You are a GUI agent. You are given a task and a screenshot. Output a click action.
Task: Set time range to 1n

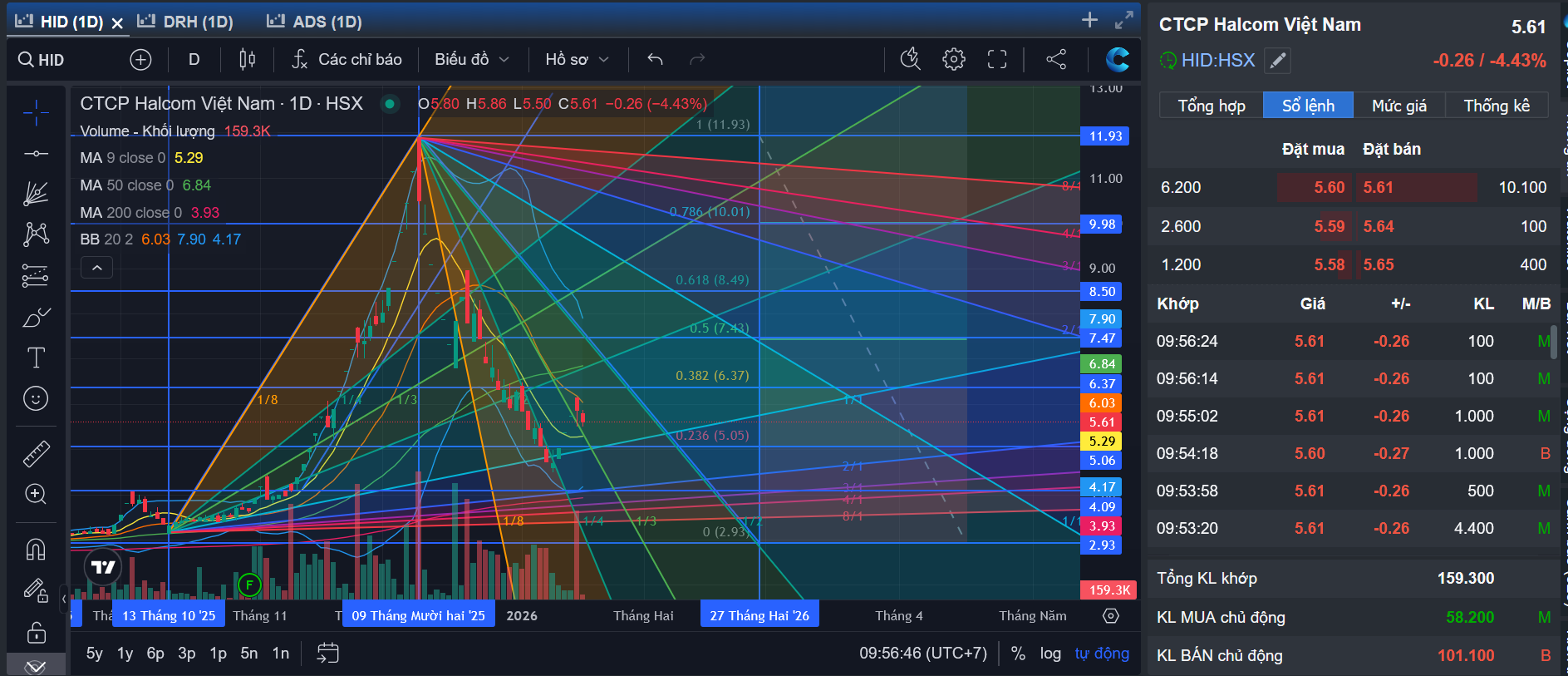281,654
